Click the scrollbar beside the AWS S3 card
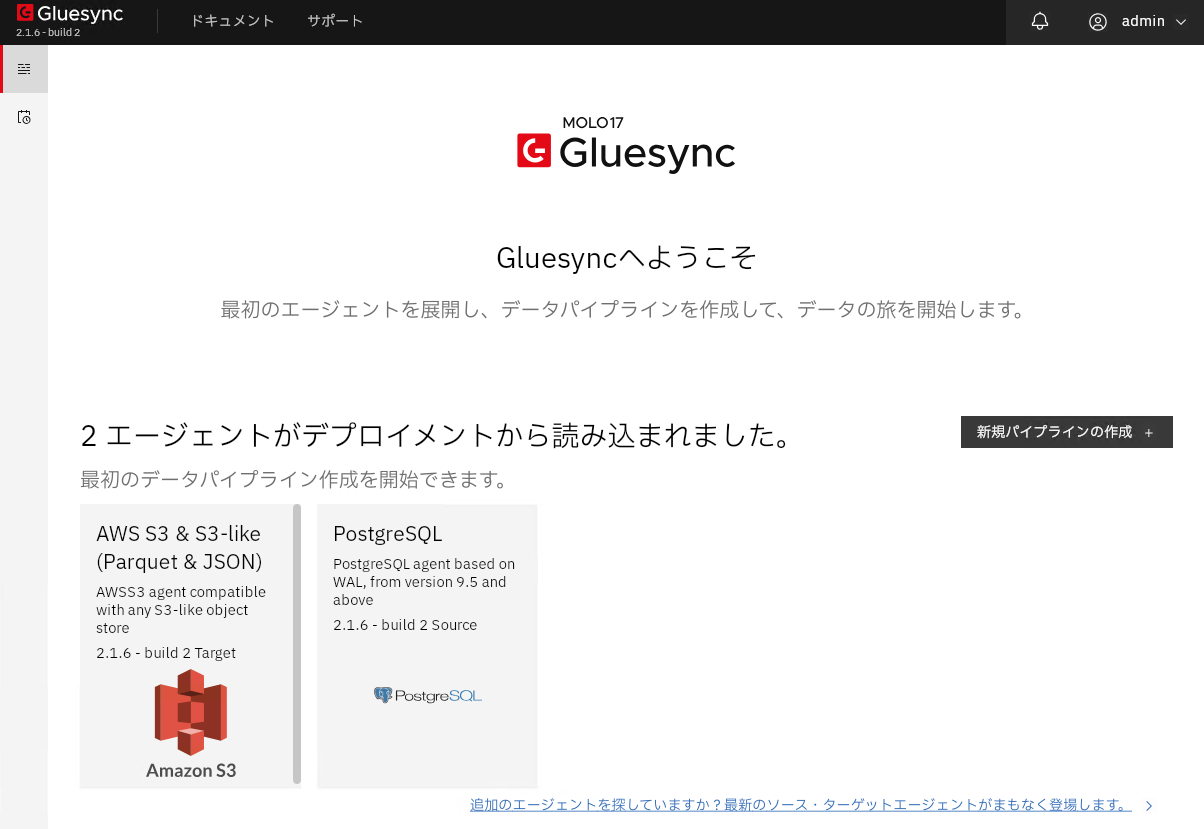The width and height of the screenshot is (1204, 829). tap(297, 644)
